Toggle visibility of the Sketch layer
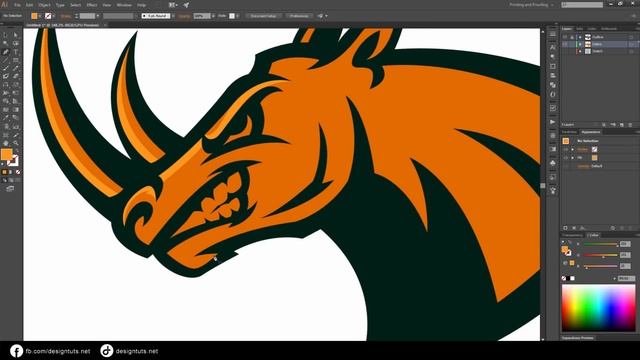Screen dimensions: 640x360 click(565, 51)
